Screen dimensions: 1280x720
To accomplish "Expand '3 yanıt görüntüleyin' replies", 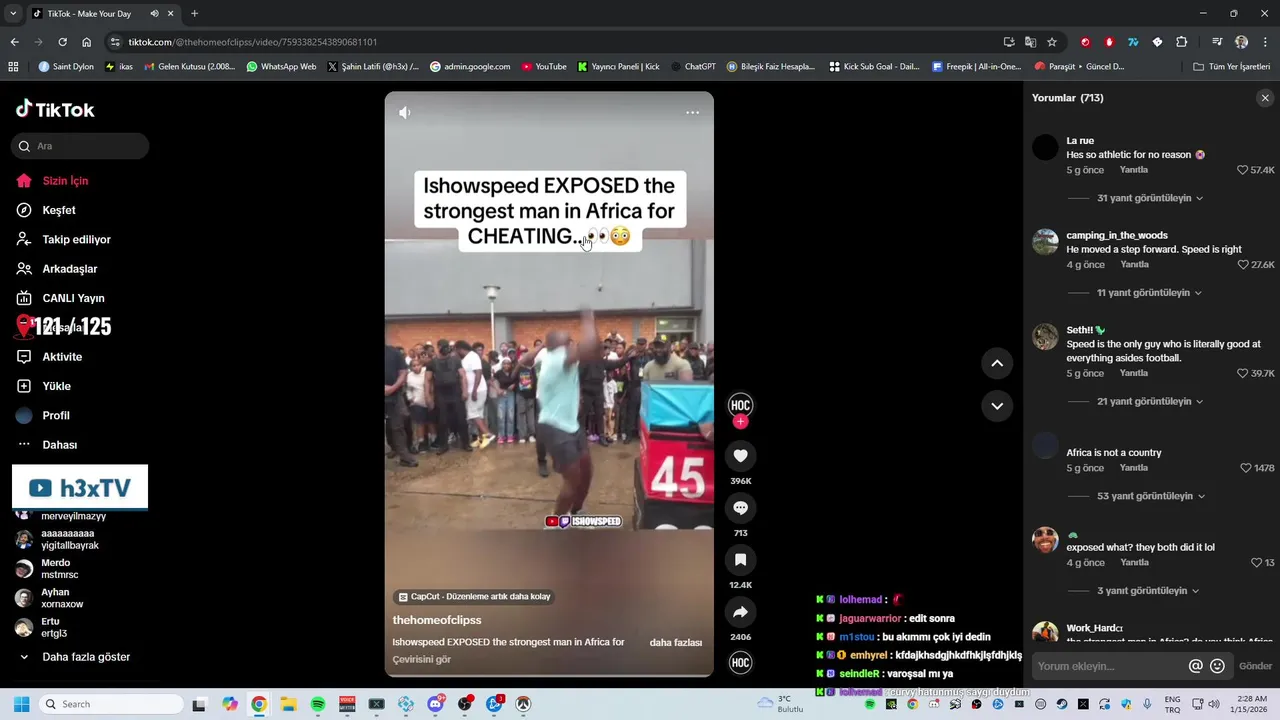I will (1148, 591).
